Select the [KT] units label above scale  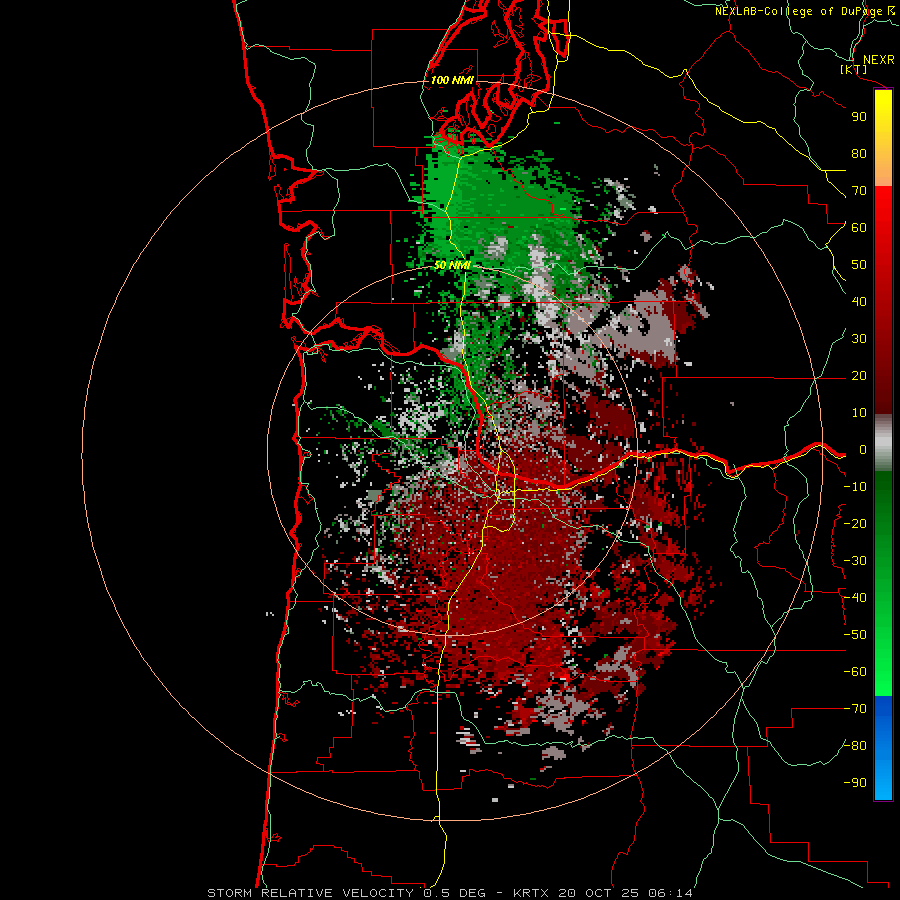point(854,69)
